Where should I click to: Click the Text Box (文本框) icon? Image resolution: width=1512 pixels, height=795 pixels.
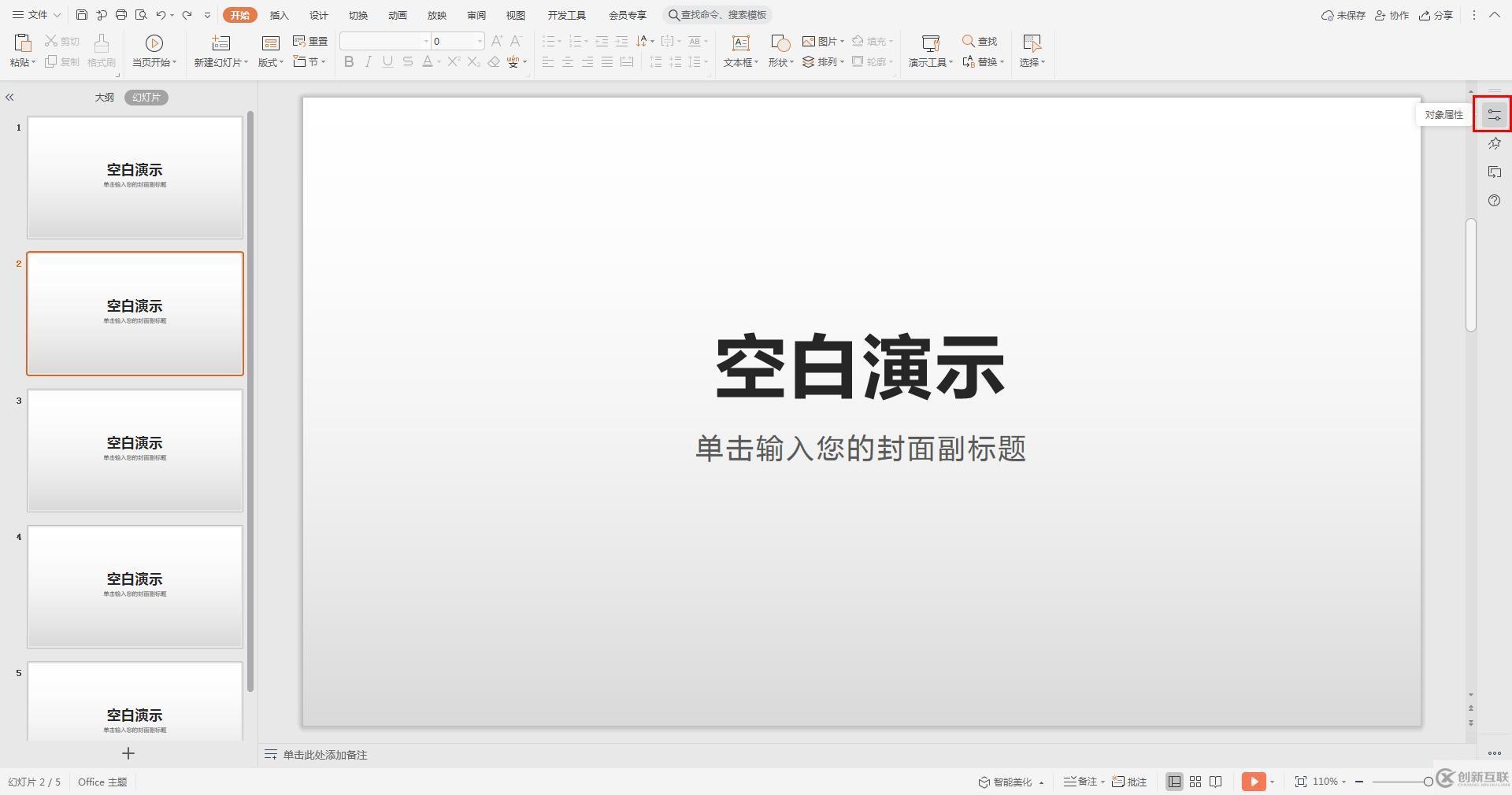(x=740, y=43)
